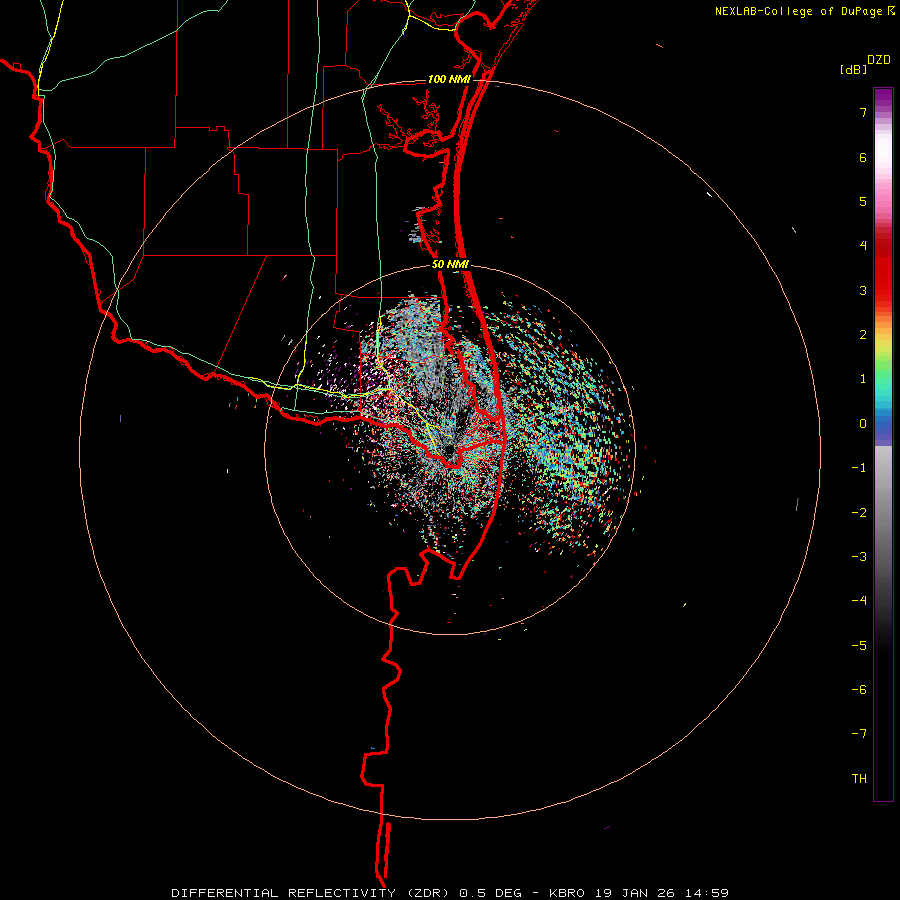The height and width of the screenshot is (900, 900).
Task: Click the purple top of the color bar
Action: coord(883,98)
